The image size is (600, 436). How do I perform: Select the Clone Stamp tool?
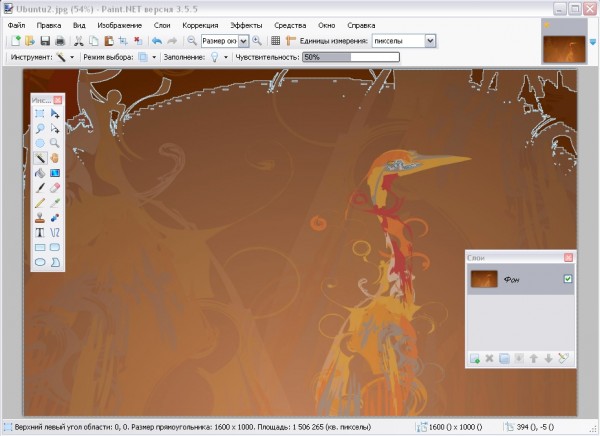coord(40,218)
